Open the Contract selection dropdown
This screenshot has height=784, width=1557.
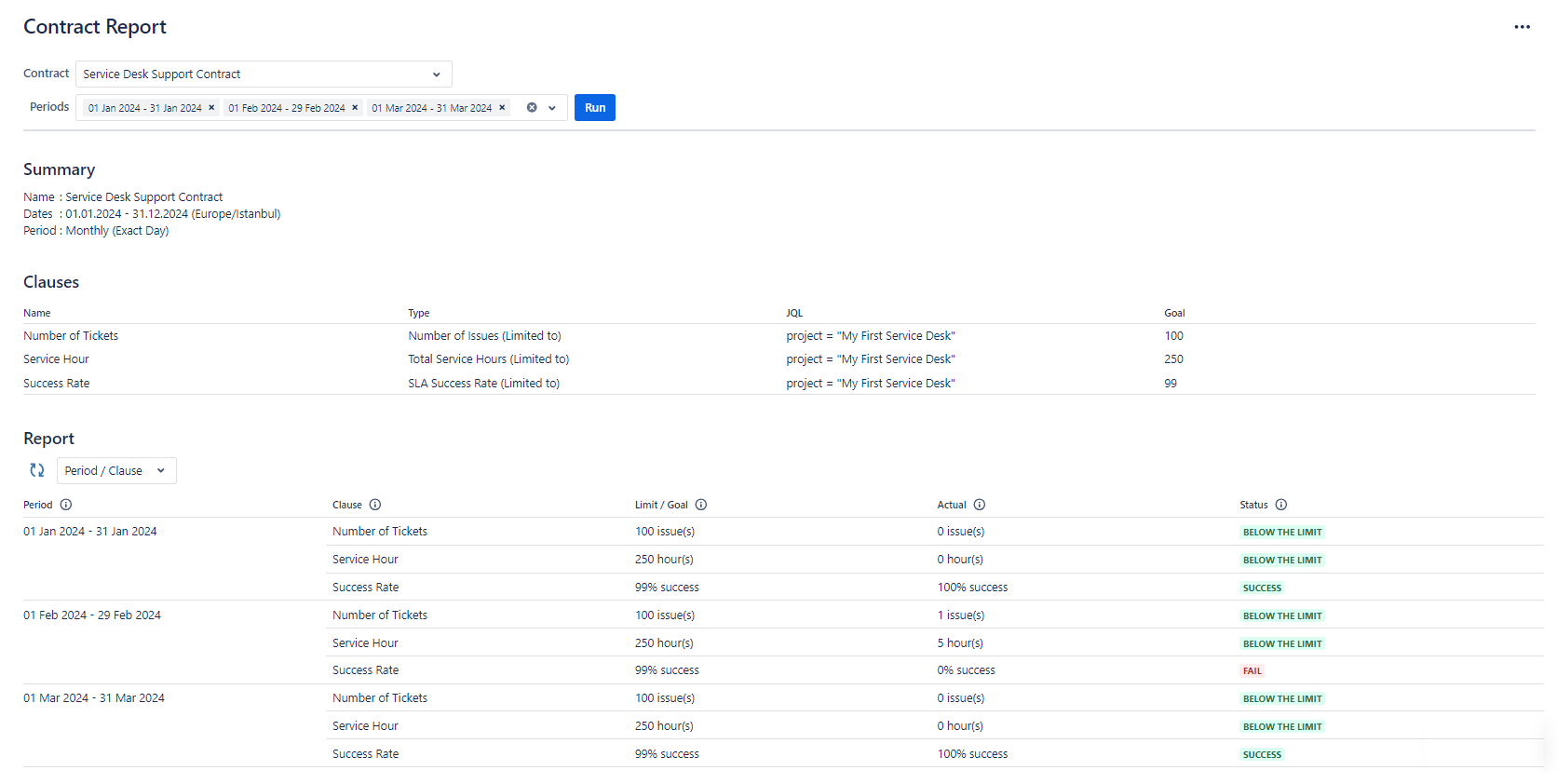click(x=264, y=74)
